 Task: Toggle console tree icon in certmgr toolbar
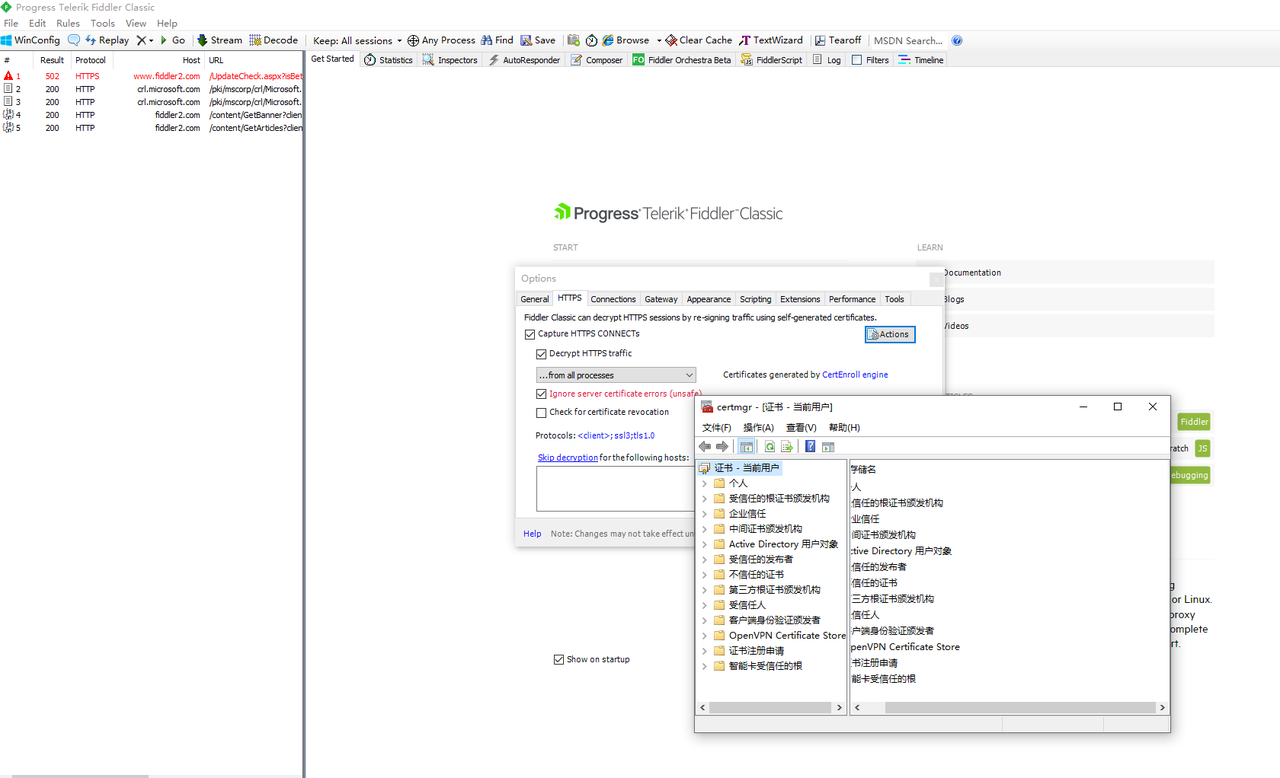click(x=747, y=447)
